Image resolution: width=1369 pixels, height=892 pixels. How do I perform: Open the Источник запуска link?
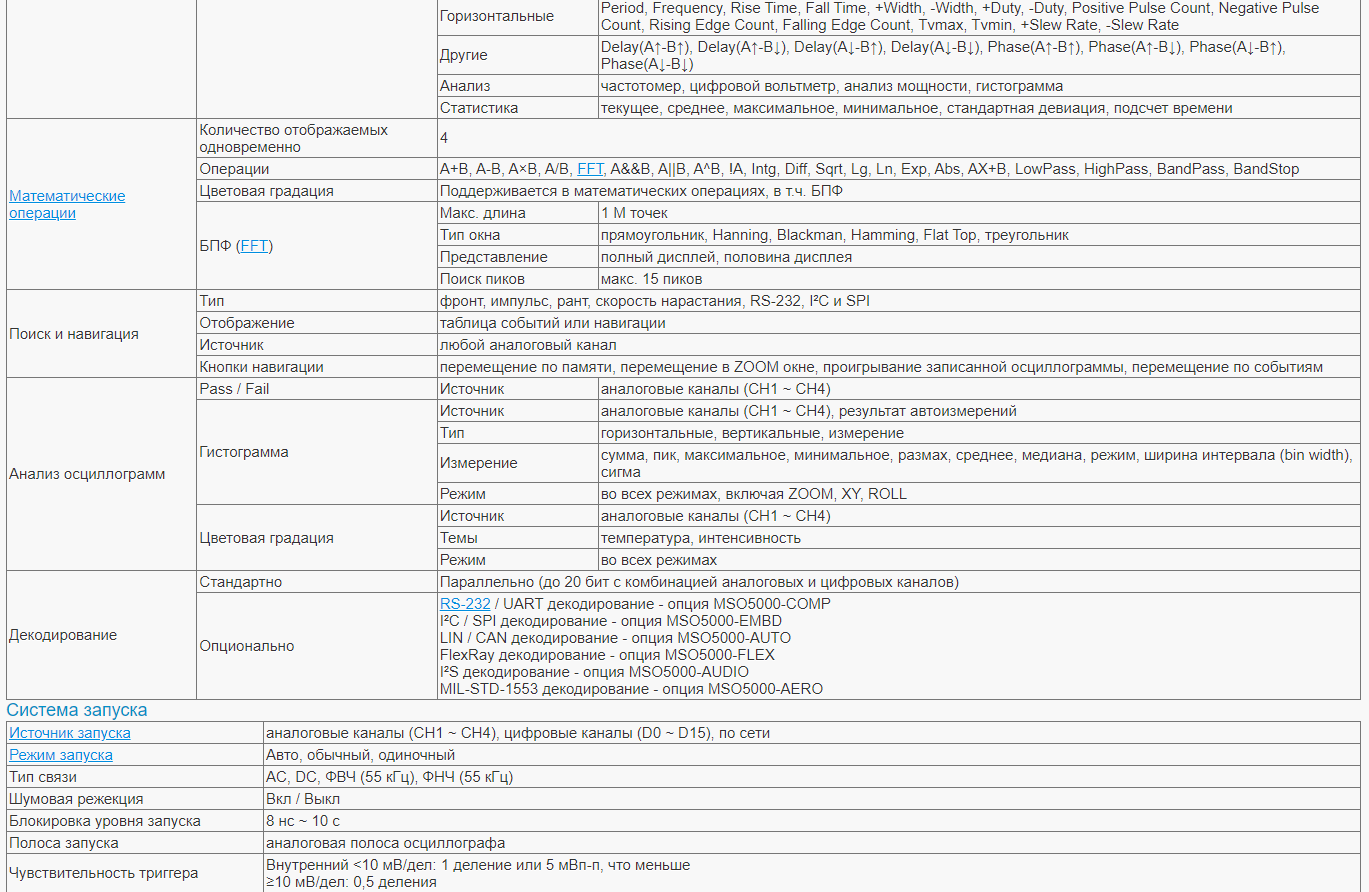[70, 733]
